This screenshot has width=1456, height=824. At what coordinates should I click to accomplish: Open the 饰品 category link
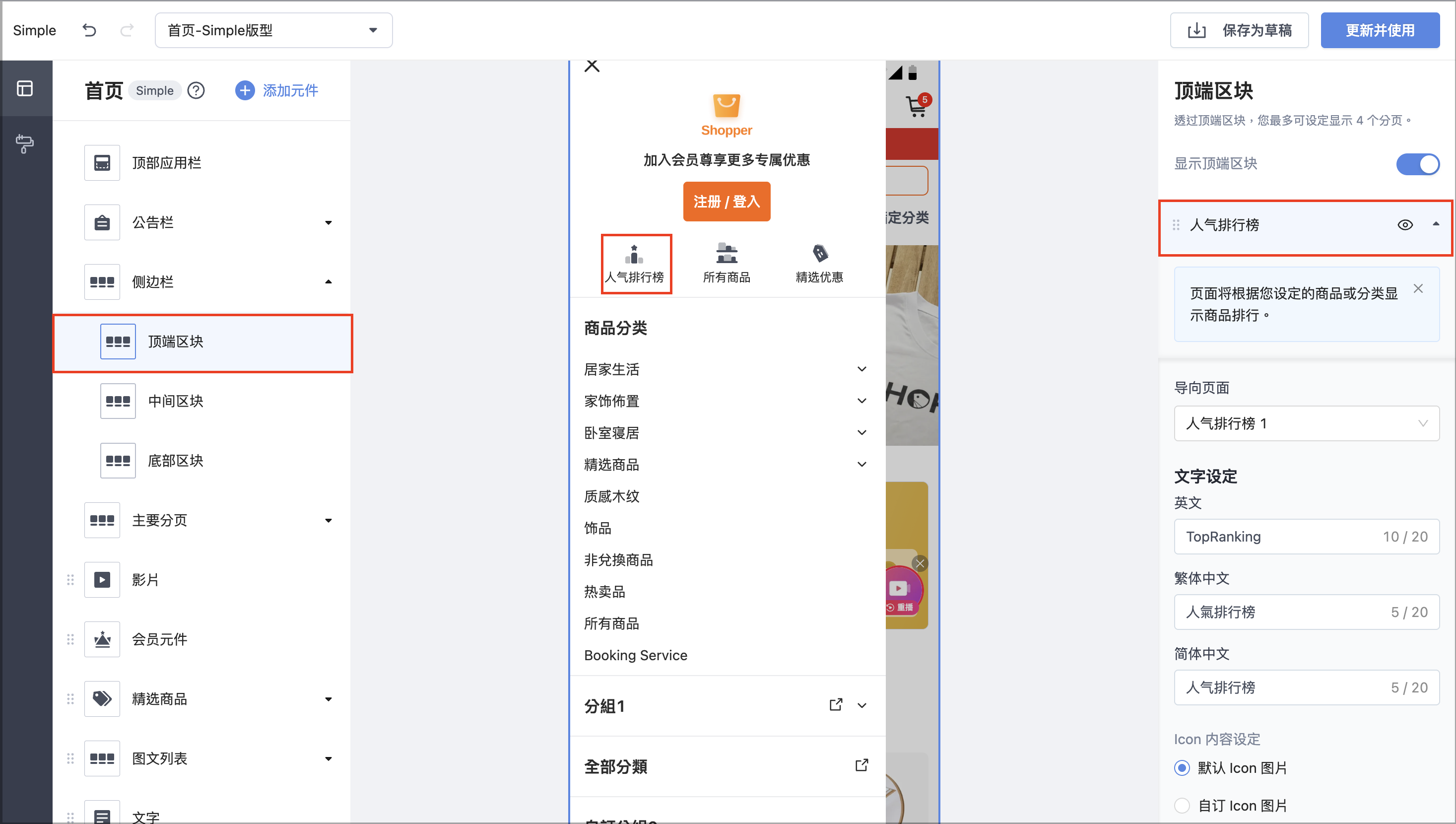pos(597,528)
